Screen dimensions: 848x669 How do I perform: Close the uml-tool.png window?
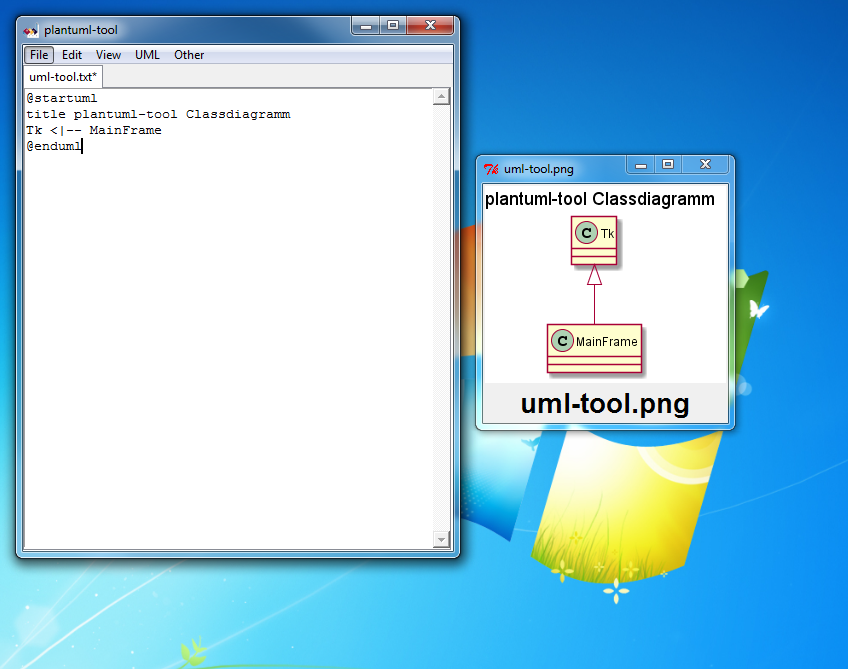pos(705,164)
